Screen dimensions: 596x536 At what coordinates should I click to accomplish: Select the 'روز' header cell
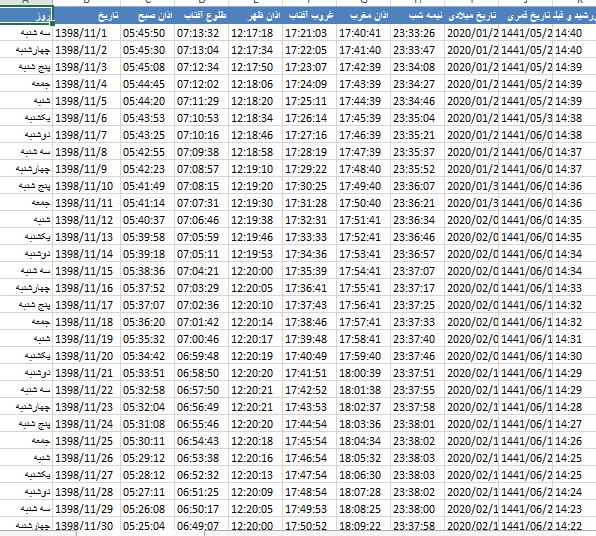point(26,16)
